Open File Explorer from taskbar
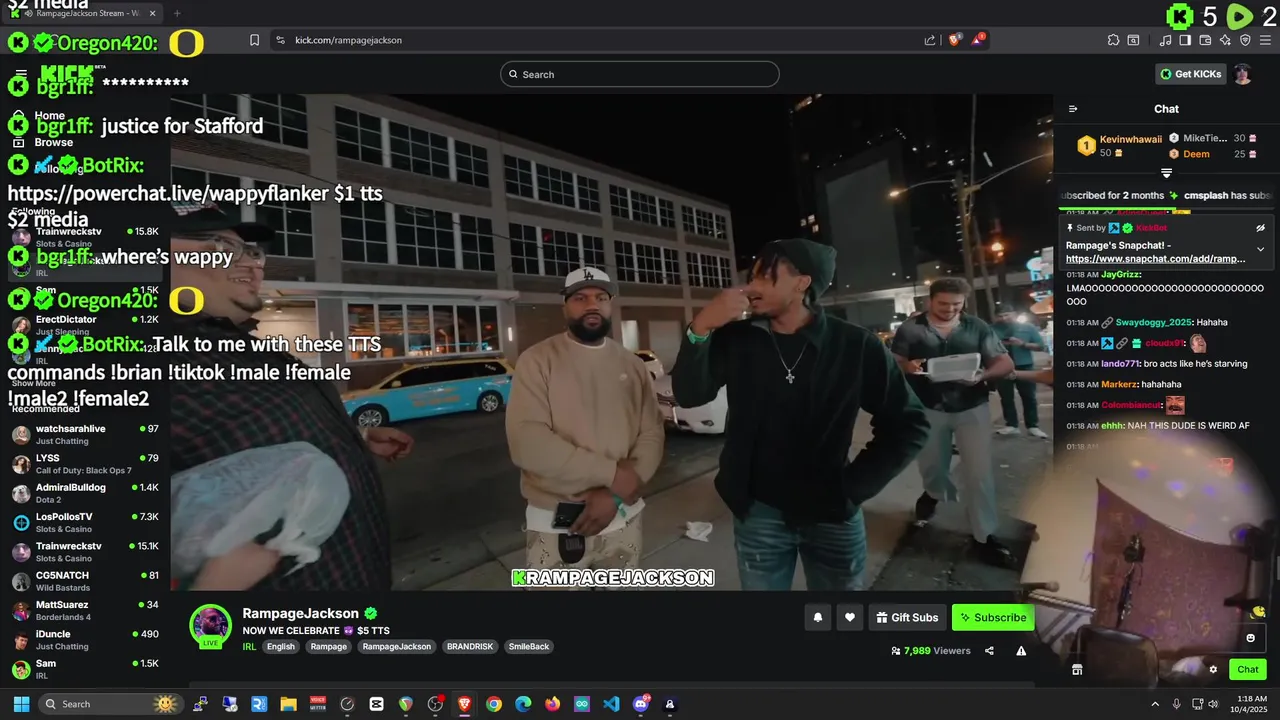 coord(288,704)
